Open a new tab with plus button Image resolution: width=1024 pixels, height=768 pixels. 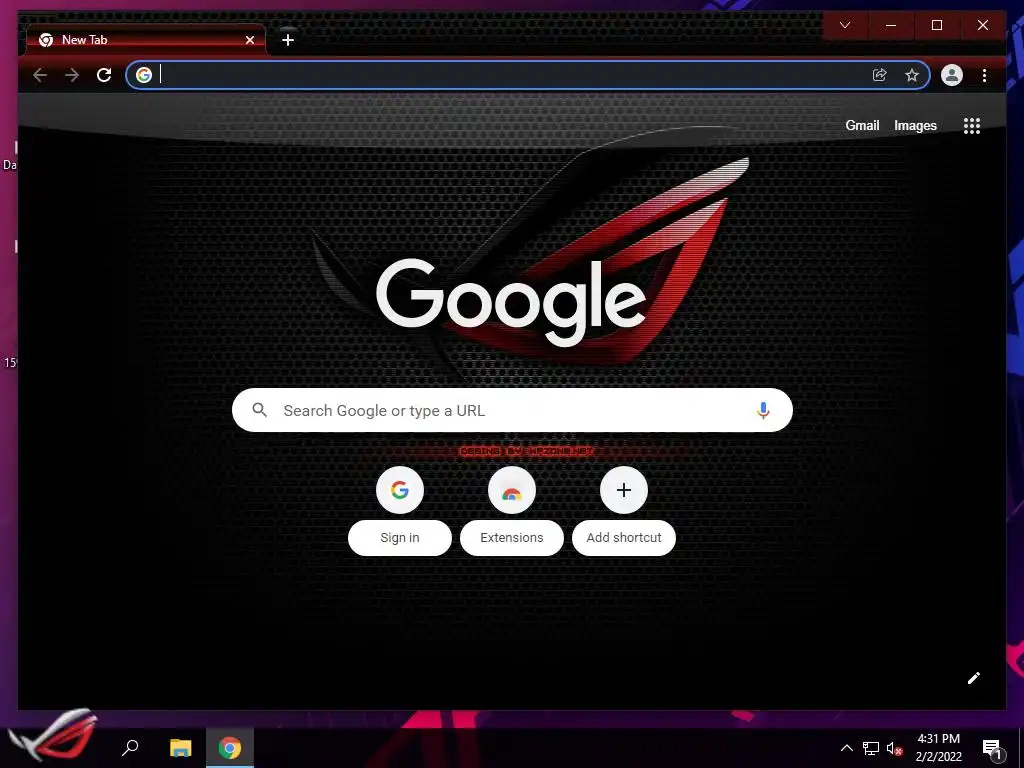click(x=288, y=40)
